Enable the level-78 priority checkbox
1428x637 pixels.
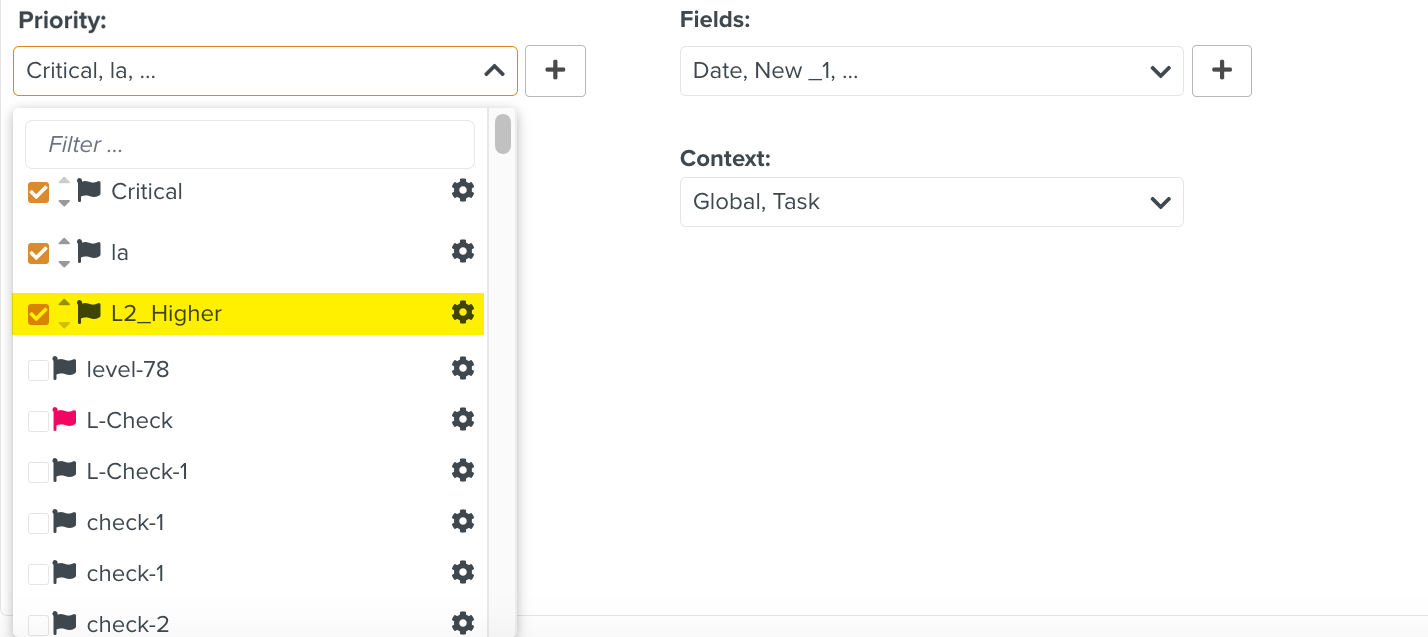point(38,370)
